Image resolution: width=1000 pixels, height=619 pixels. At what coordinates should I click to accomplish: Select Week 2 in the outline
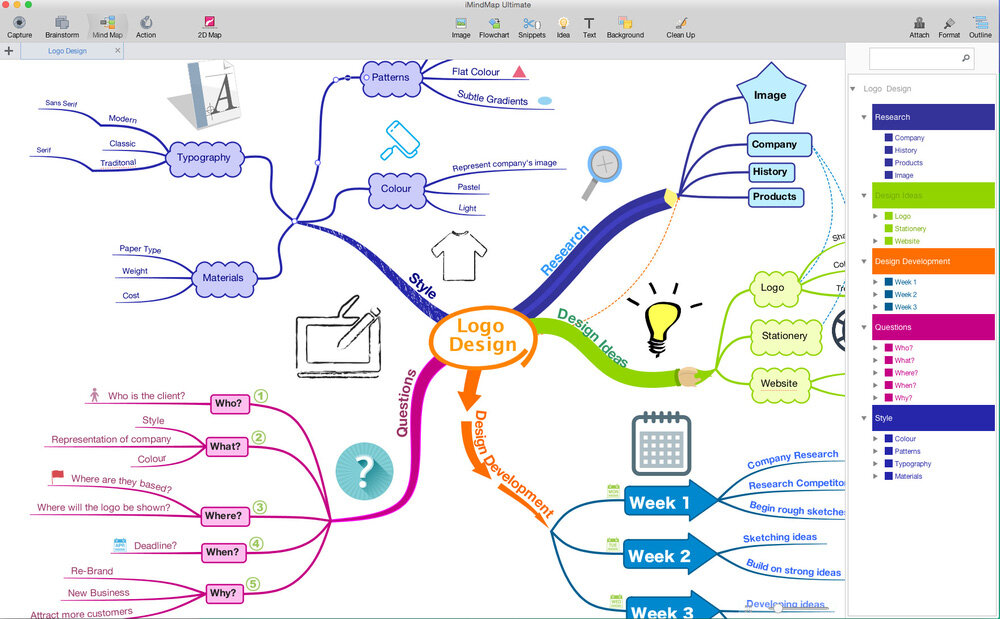click(x=906, y=295)
